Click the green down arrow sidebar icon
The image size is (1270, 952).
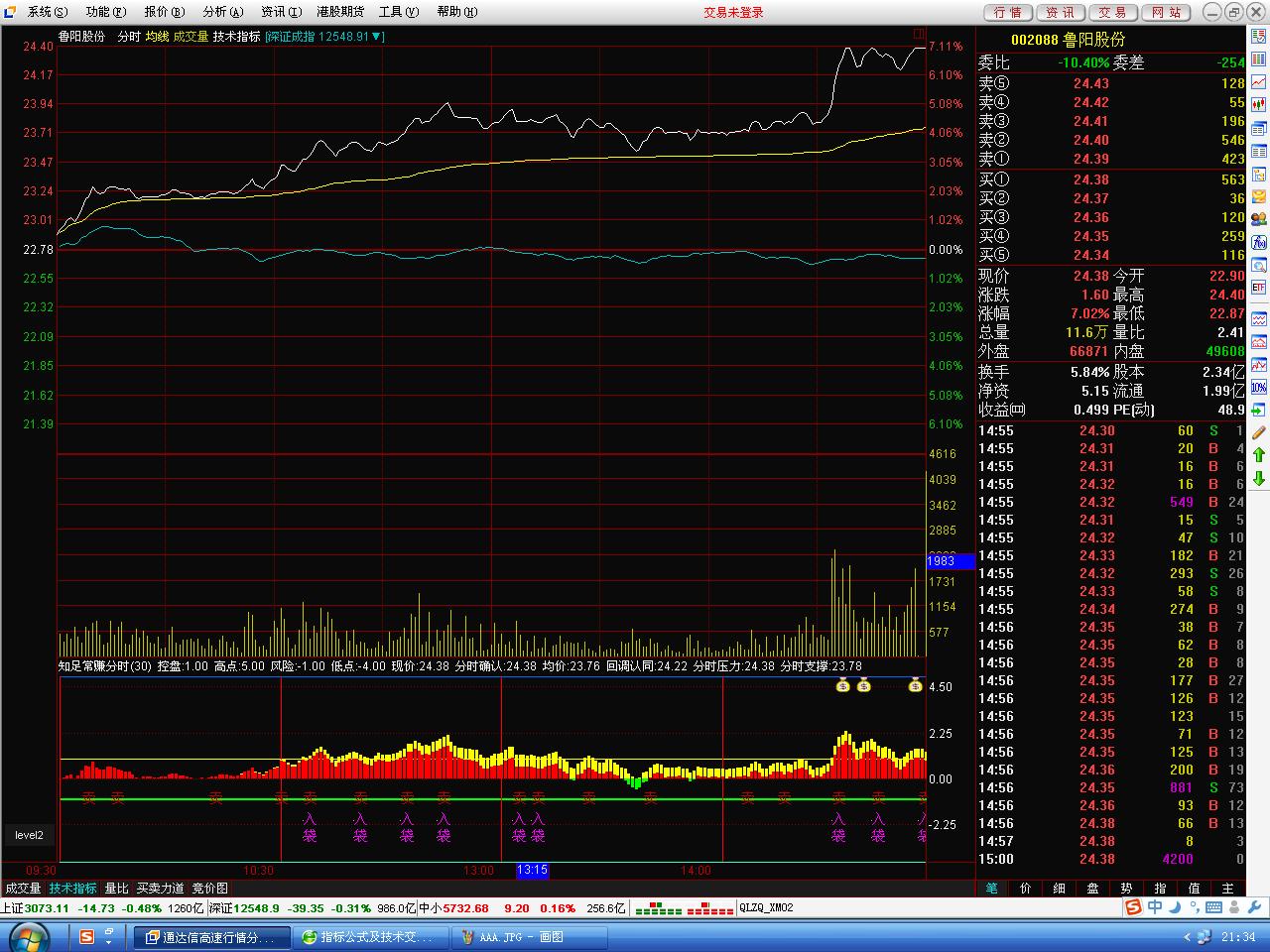1259,479
